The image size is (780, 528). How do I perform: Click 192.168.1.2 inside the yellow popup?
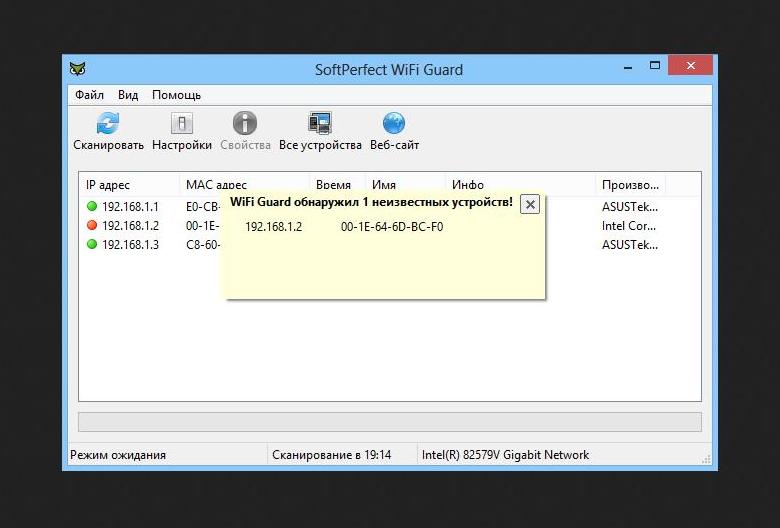pyautogui.click(x=273, y=227)
